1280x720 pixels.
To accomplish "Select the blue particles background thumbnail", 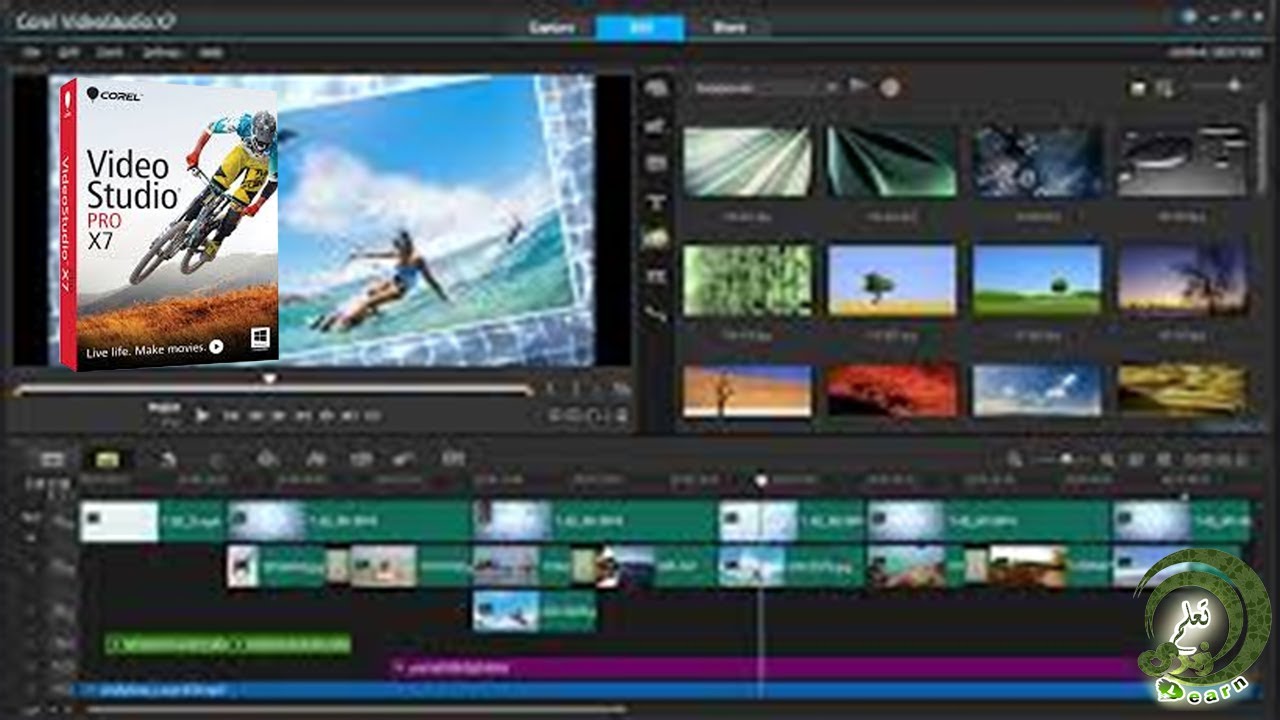I will pyautogui.click(x=1037, y=161).
